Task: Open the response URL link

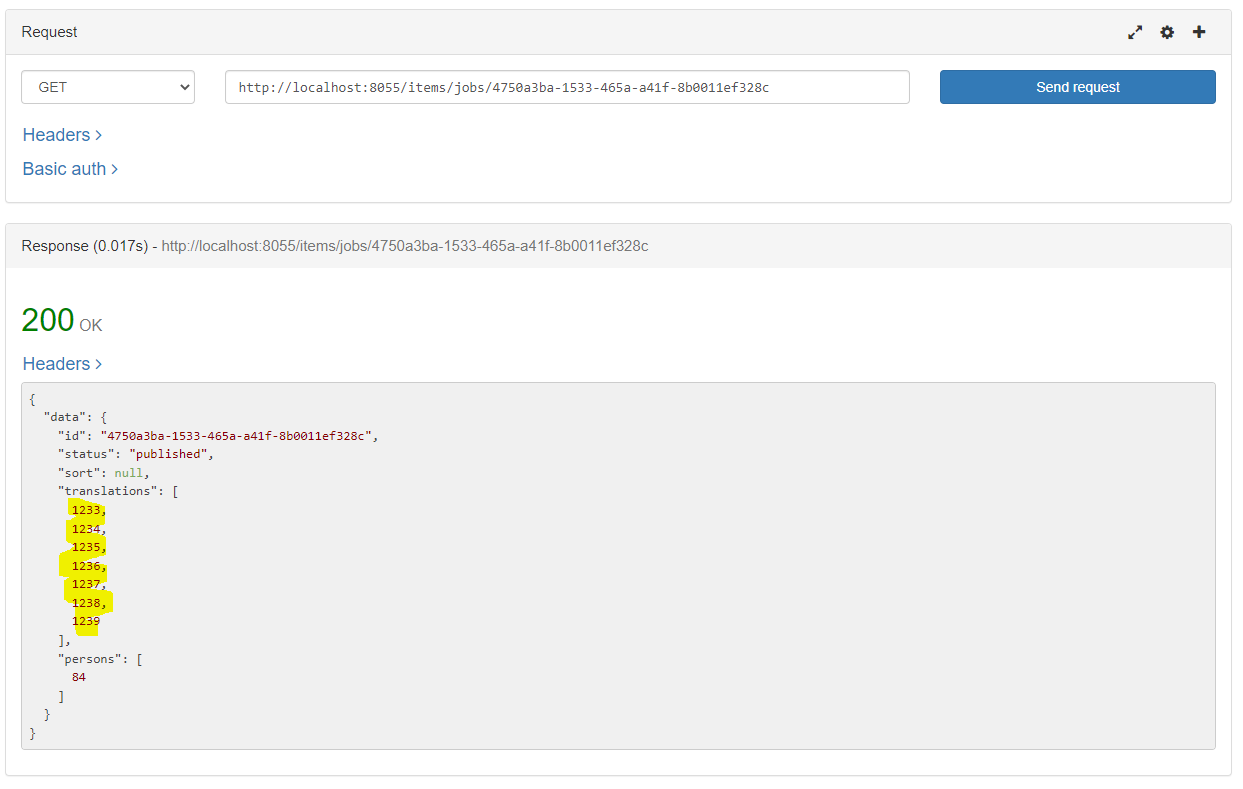Action: tap(405, 246)
